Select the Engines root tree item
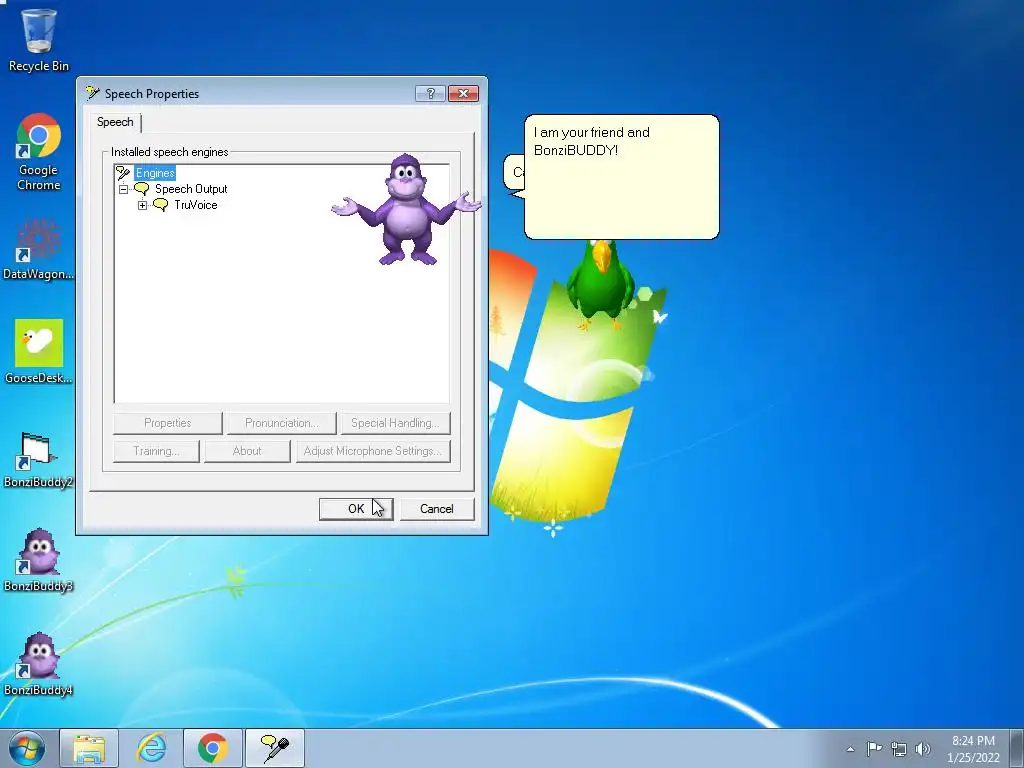The height and width of the screenshot is (768, 1024). click(155, 173)
